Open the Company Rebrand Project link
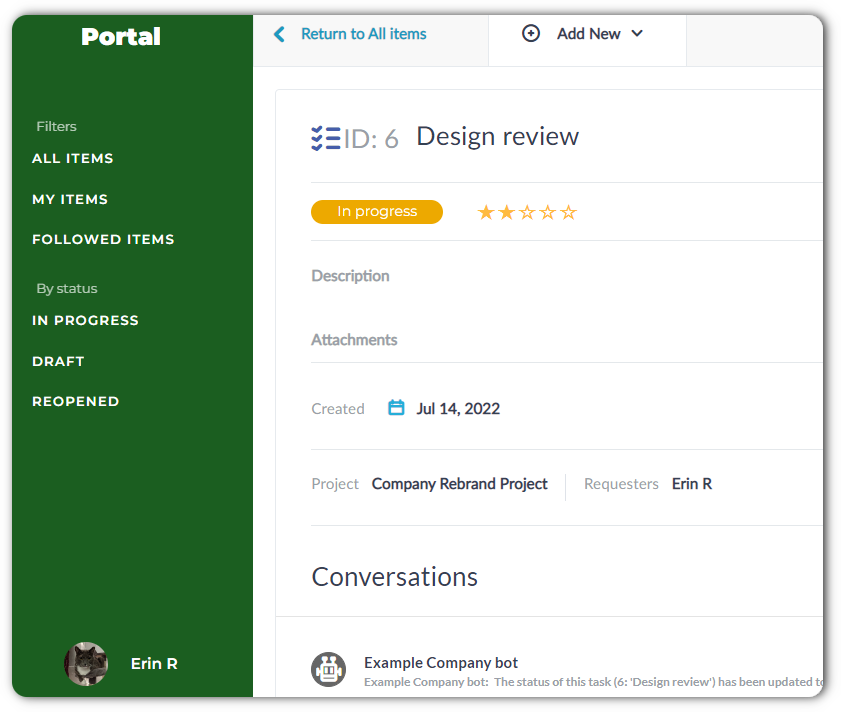Image resolution: width=841 pixels, height=712 pixels. [459, 484]
